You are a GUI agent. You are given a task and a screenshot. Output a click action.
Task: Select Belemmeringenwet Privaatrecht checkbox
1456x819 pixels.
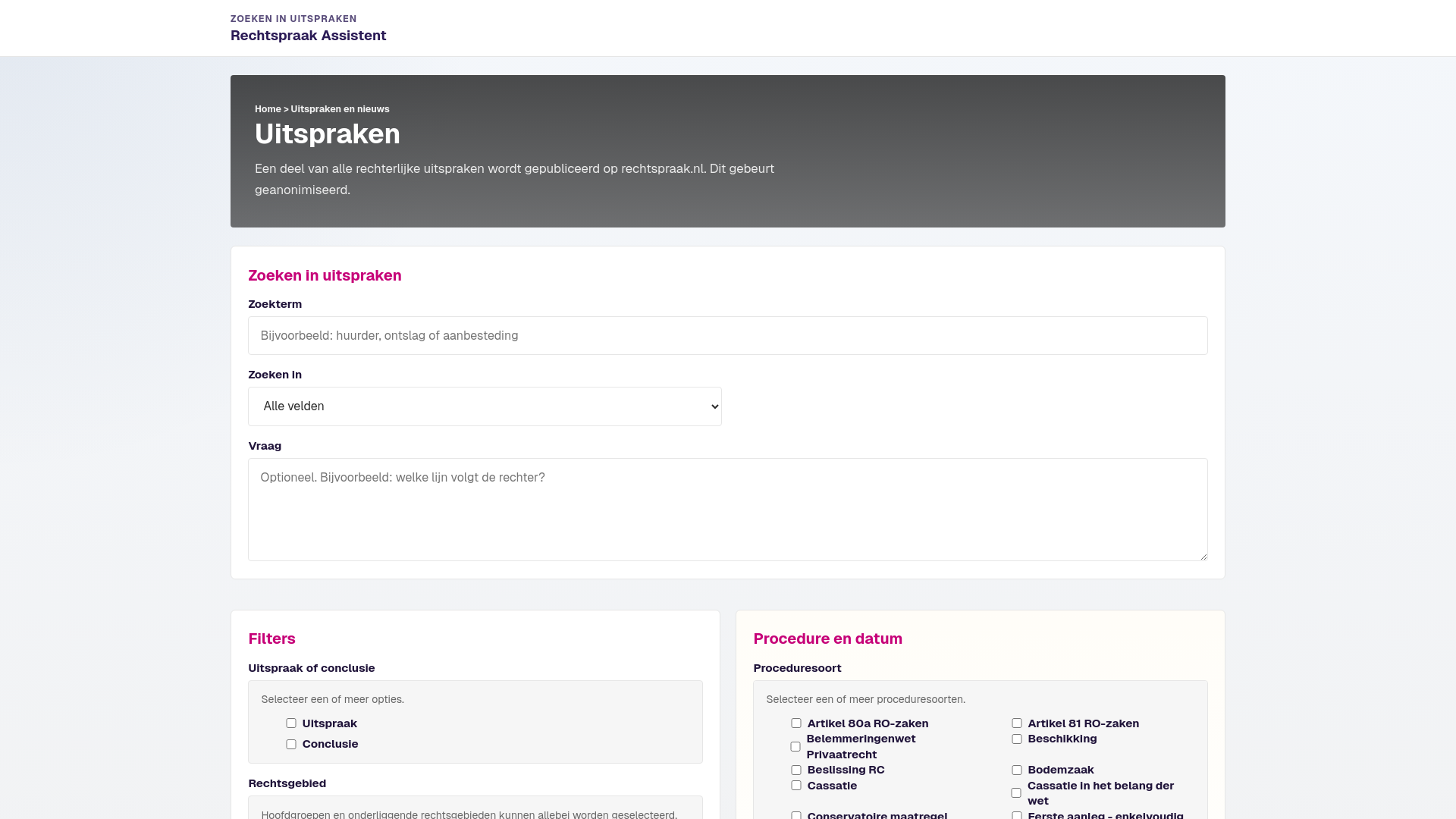[x=795, y=747]
